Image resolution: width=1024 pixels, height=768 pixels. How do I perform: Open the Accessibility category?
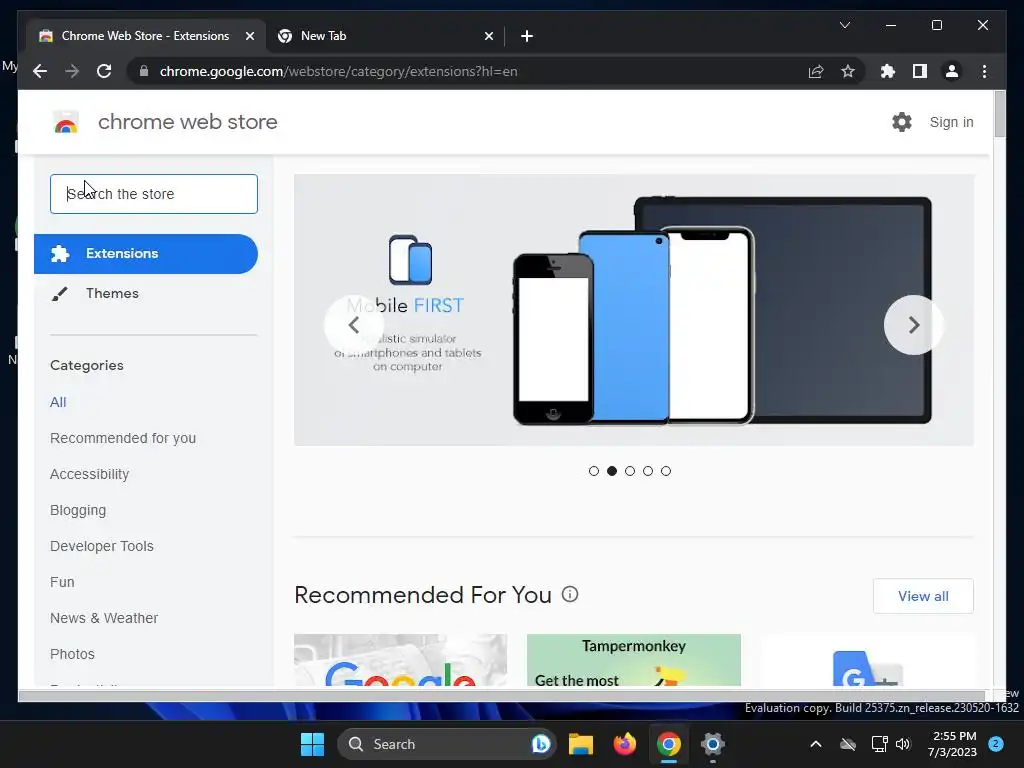click(89, 474)
